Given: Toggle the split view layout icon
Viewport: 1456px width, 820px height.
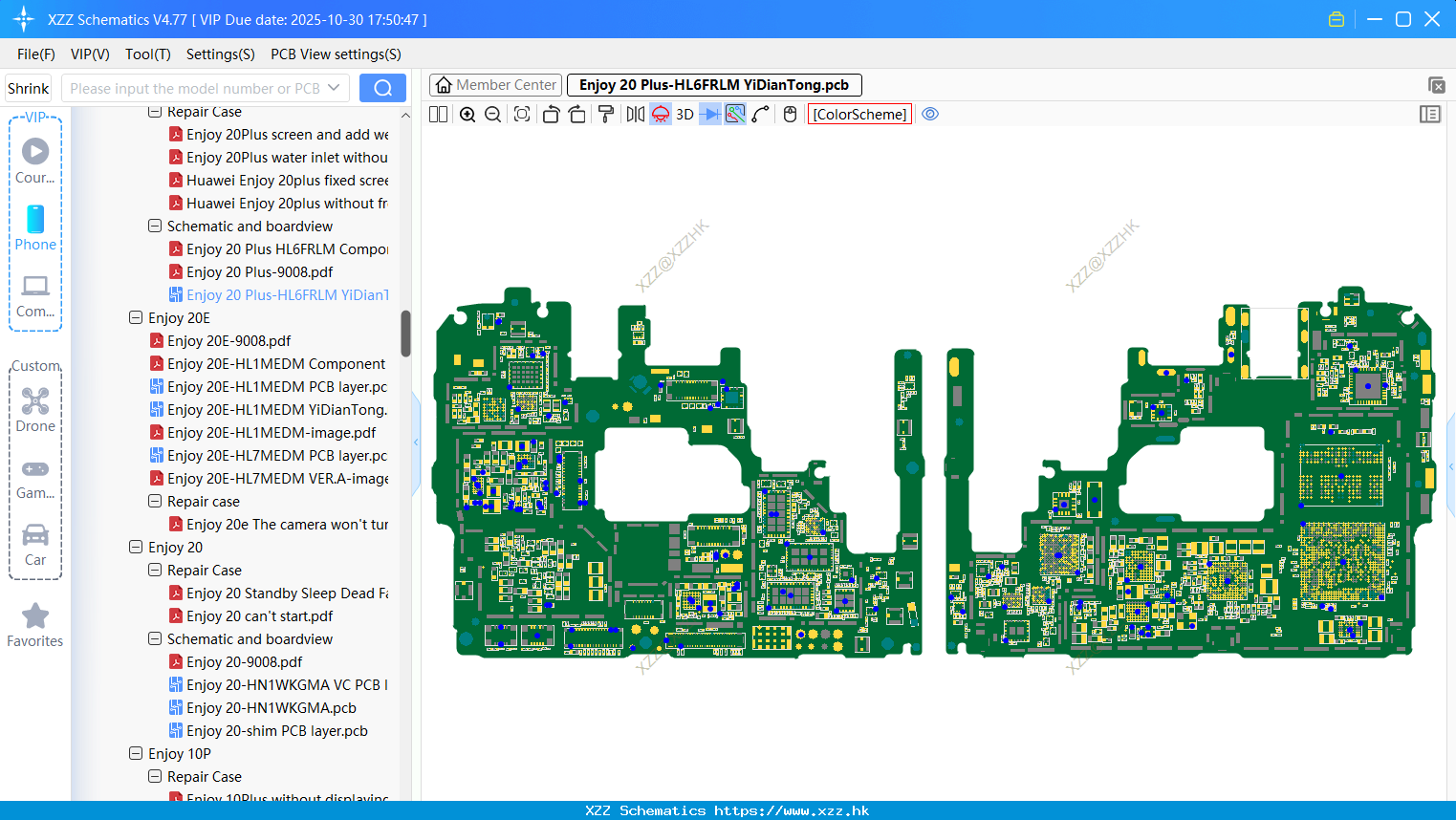Looking at the screenshot, I should [439, 114].
